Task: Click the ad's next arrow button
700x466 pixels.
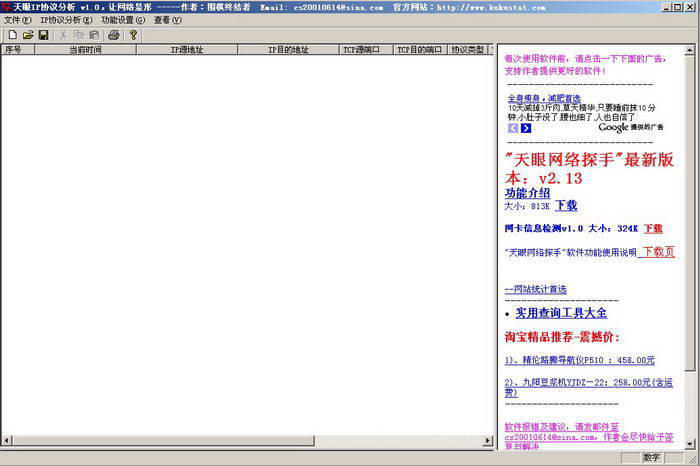Action: pos(526,128)
